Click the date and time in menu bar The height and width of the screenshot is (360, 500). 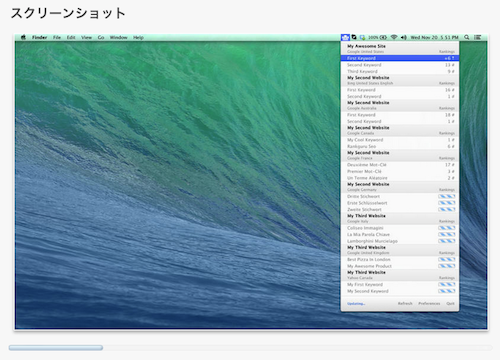coord(434,37)
